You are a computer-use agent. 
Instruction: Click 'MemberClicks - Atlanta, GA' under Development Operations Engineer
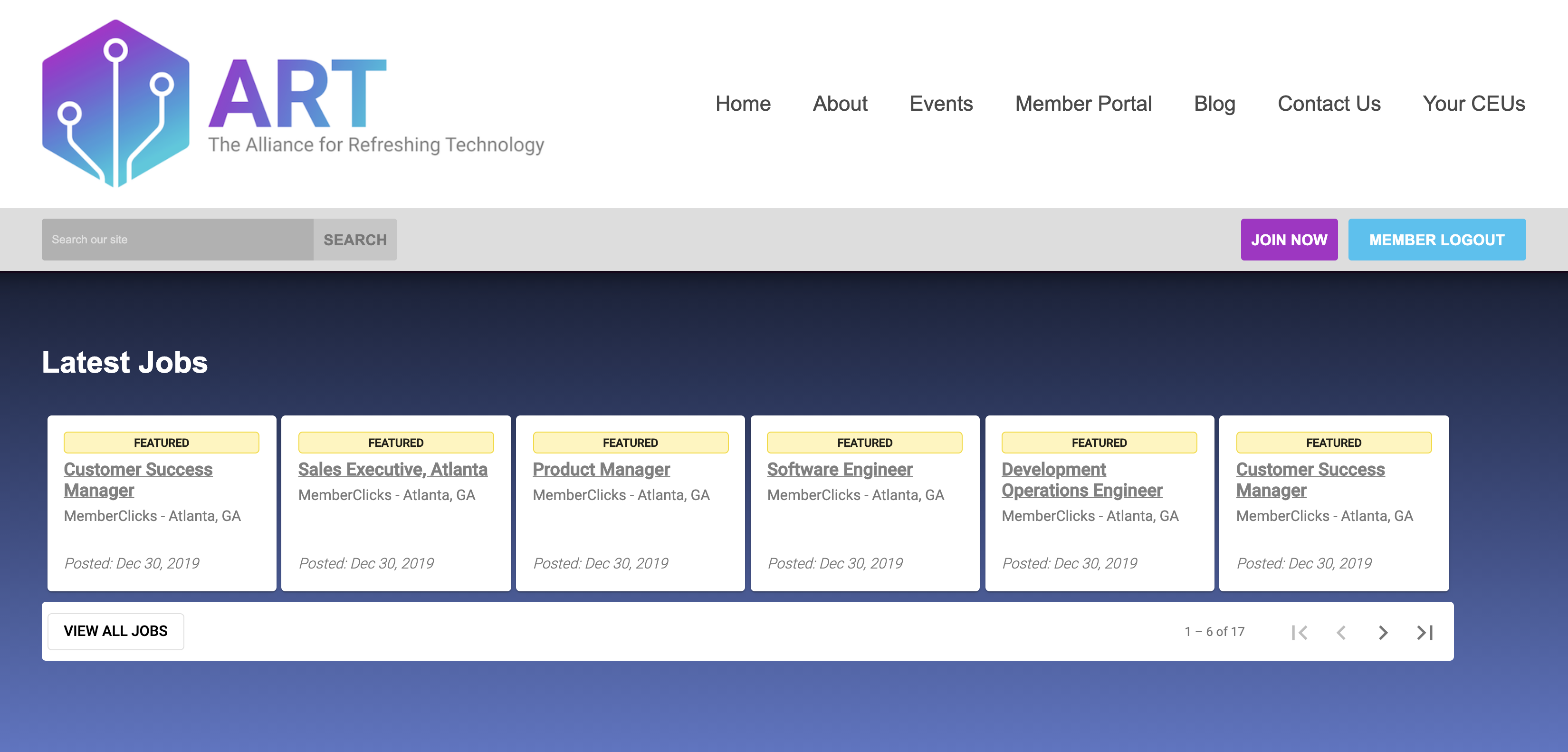[x=1090, y=516]
